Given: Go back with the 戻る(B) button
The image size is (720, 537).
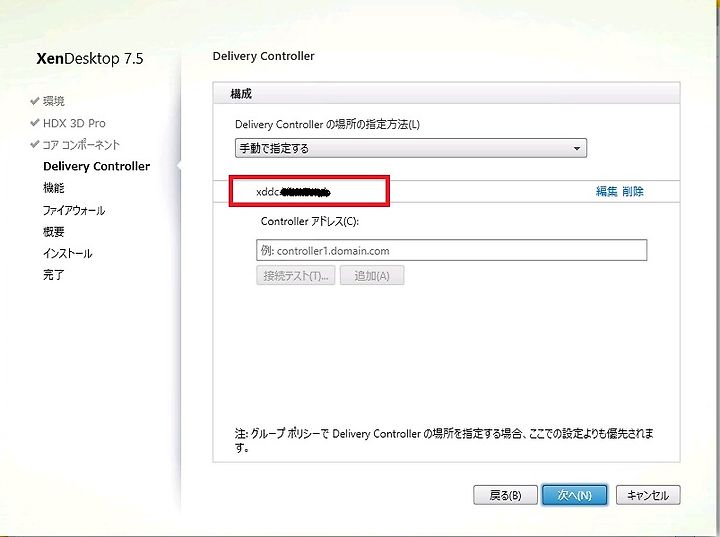Looking at the screenshot, I should [x=505, y=495].
